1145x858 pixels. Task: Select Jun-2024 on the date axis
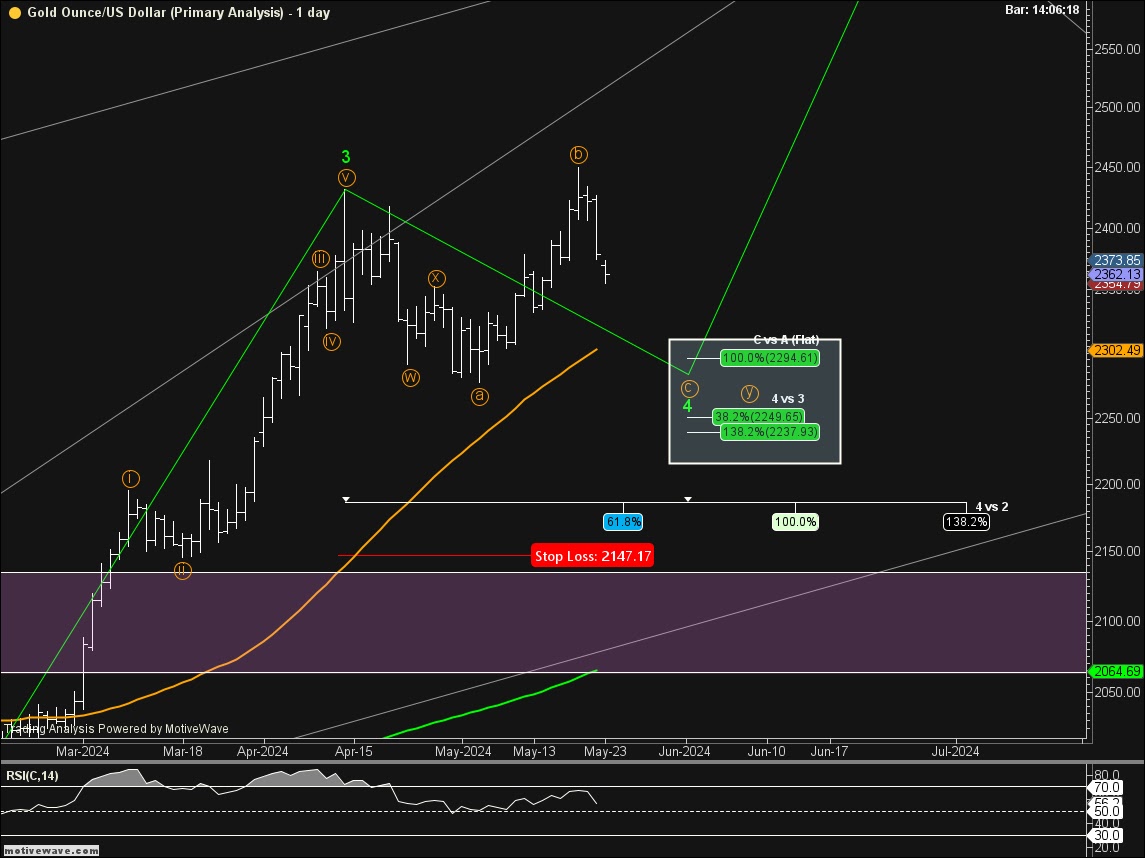(684, 751)
